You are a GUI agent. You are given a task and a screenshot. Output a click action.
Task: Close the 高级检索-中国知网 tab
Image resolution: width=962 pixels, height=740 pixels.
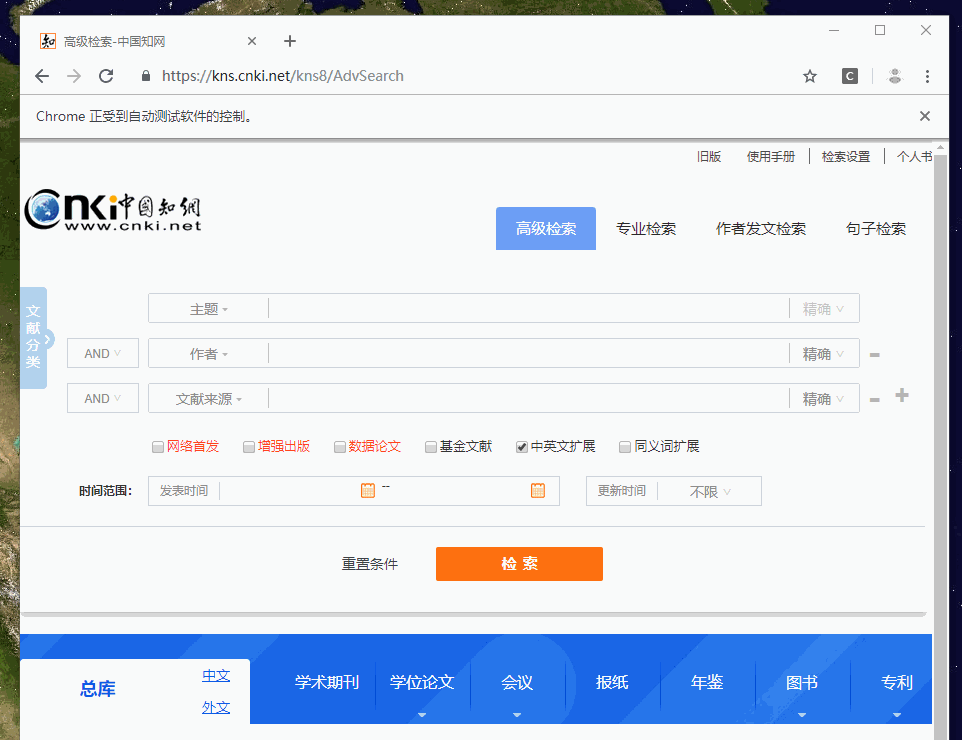click(252, 41)
